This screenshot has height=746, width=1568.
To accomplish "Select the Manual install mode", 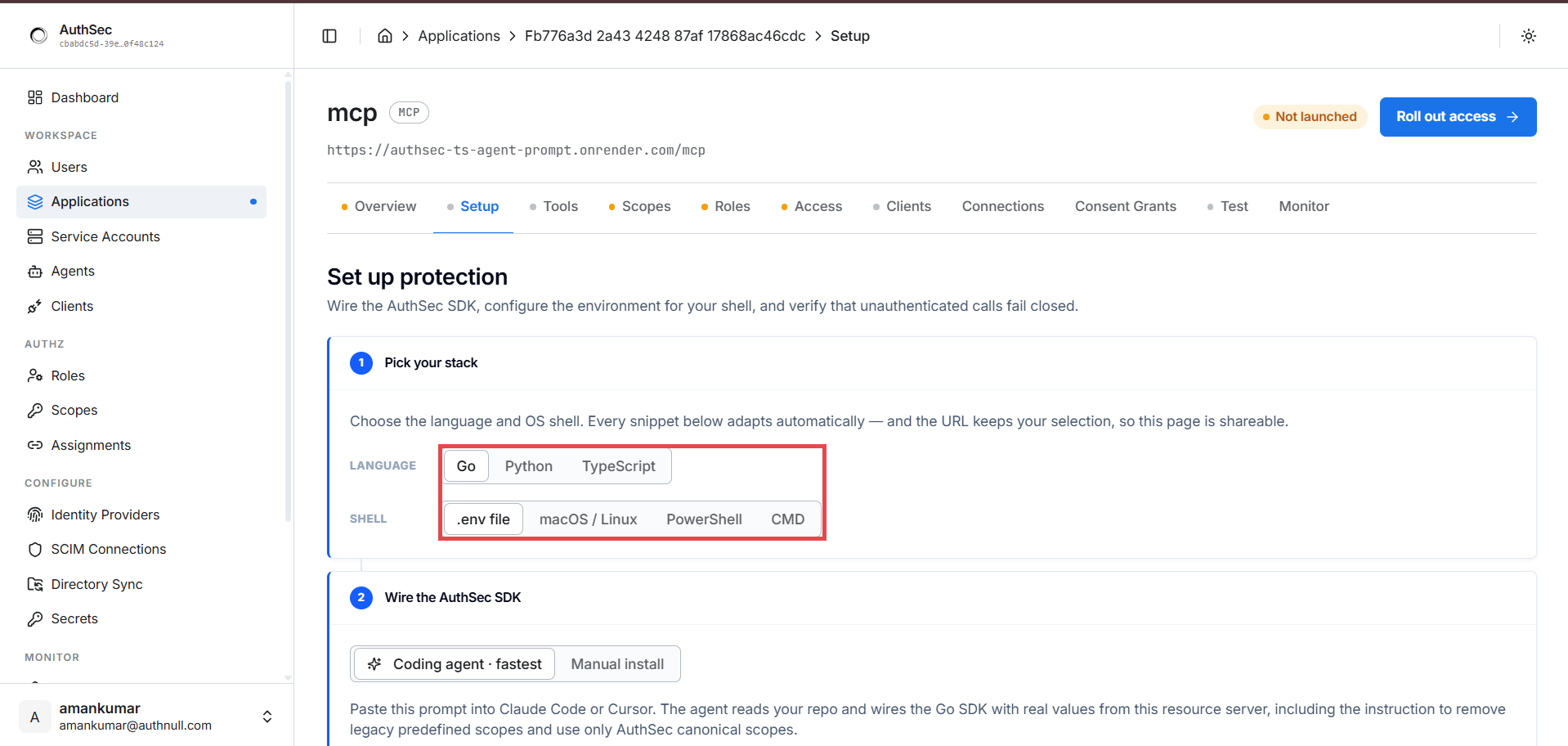I will [x=617, y=664].
